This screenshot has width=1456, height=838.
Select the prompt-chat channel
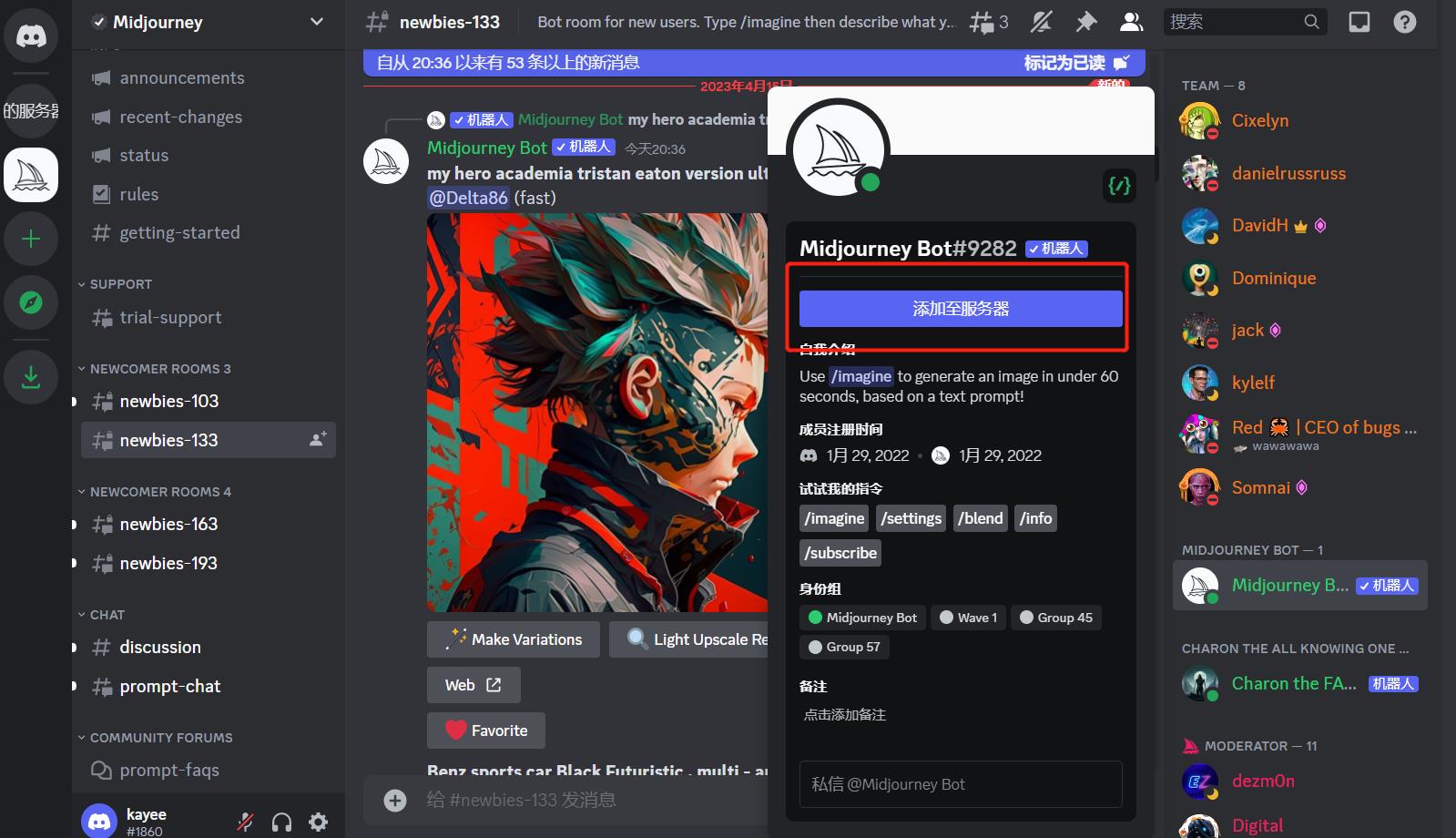[x=209, y=687]
